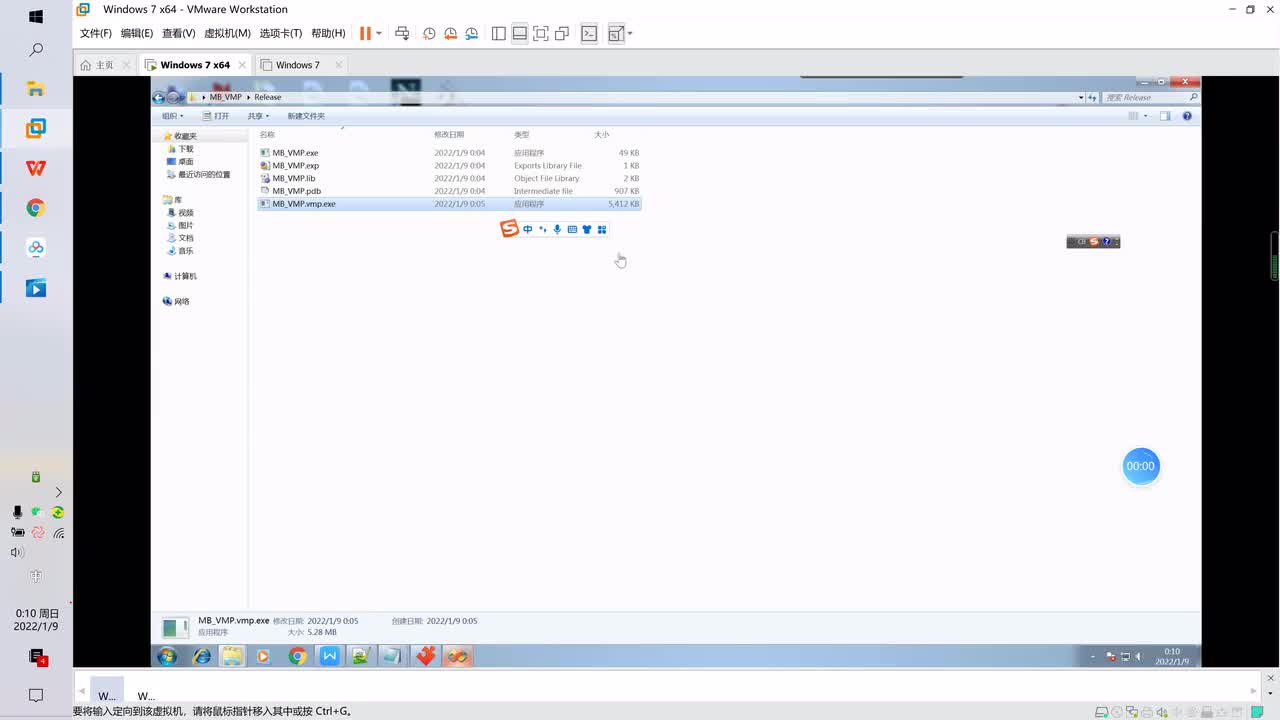Sort files by the 修改日期 column header
Image resolution: width=1280 pixels, height=720 pixels.
click(449, 134)
